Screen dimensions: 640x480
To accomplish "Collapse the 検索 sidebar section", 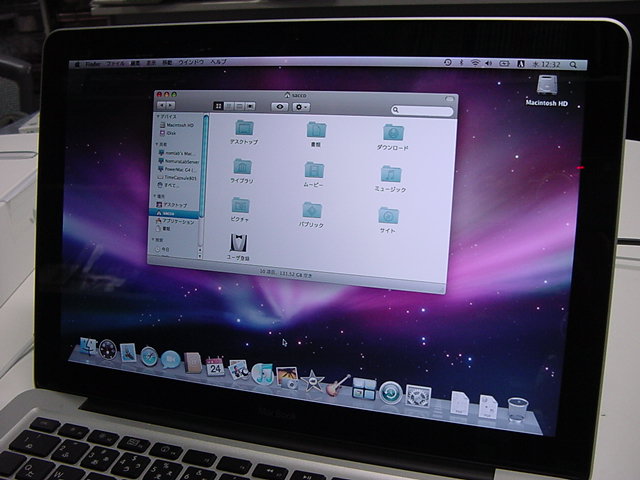I will pos(153,240).
